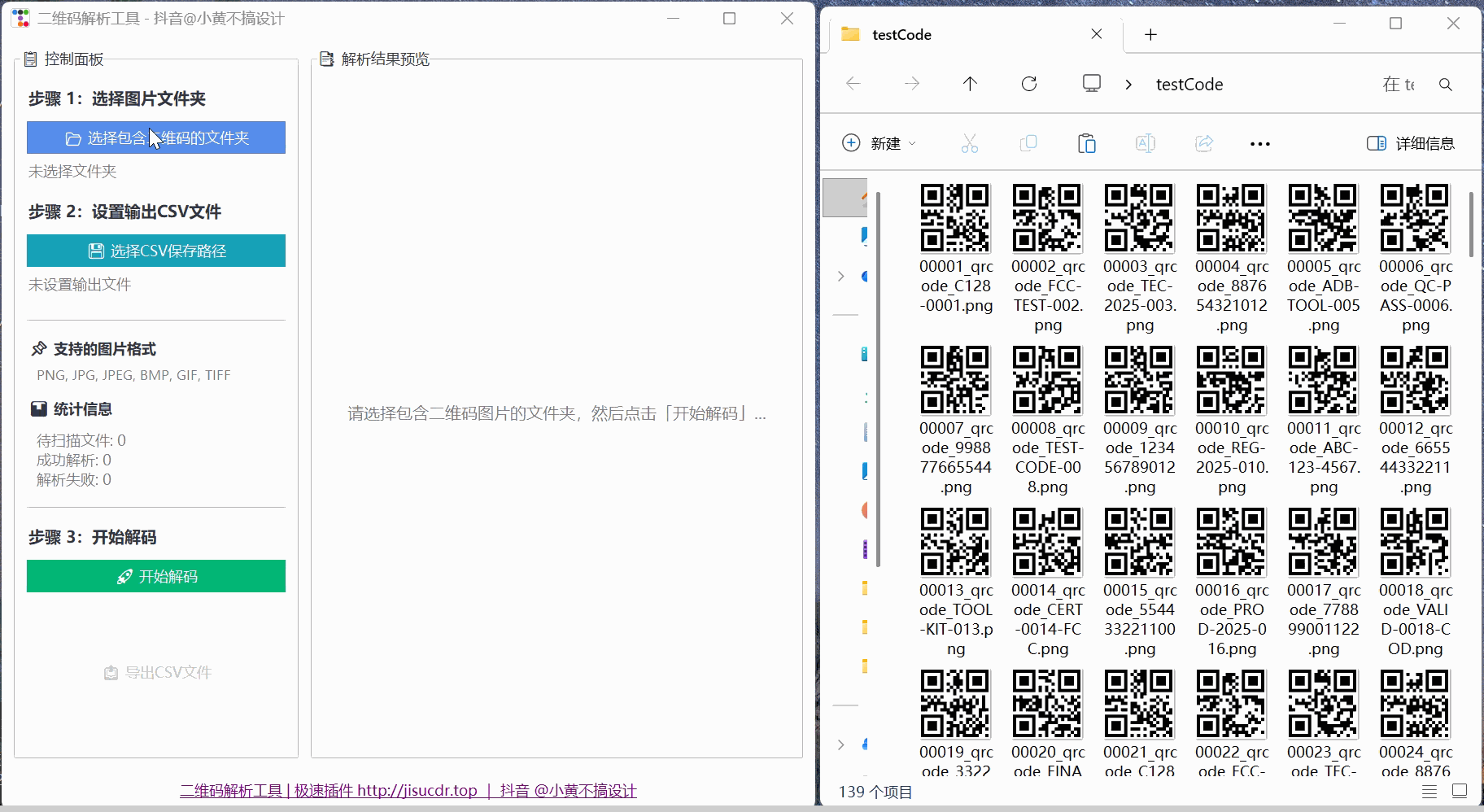The width and height of the screenshot is (1484, 812).
Task: Switch to list view in the status bar
Action: click(1428, 790)
